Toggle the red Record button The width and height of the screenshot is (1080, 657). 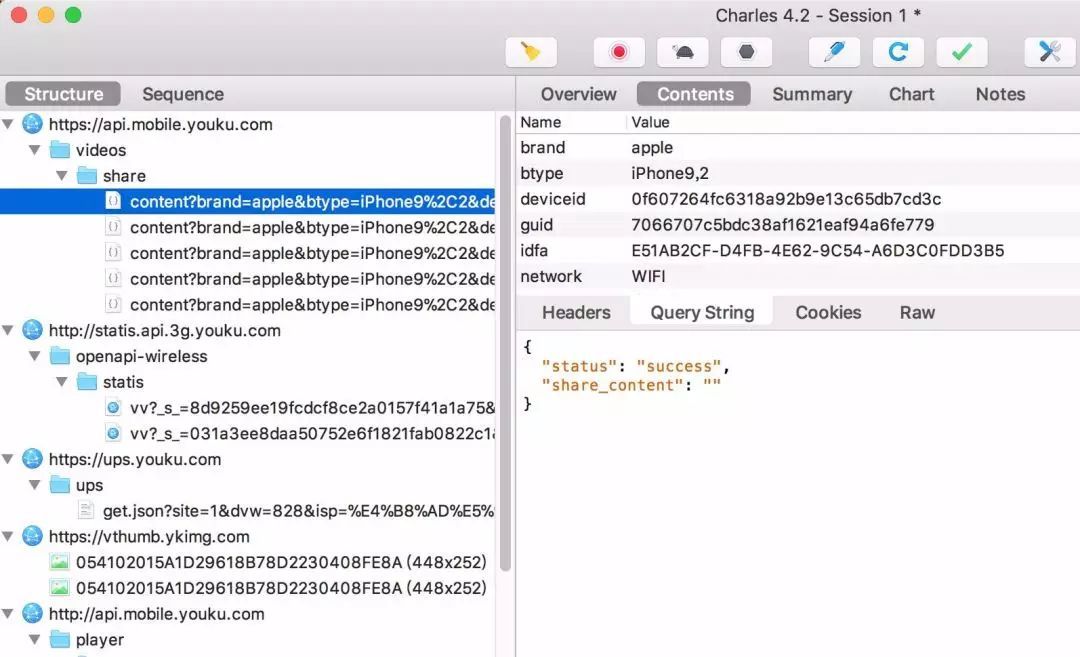pos(619,52)
